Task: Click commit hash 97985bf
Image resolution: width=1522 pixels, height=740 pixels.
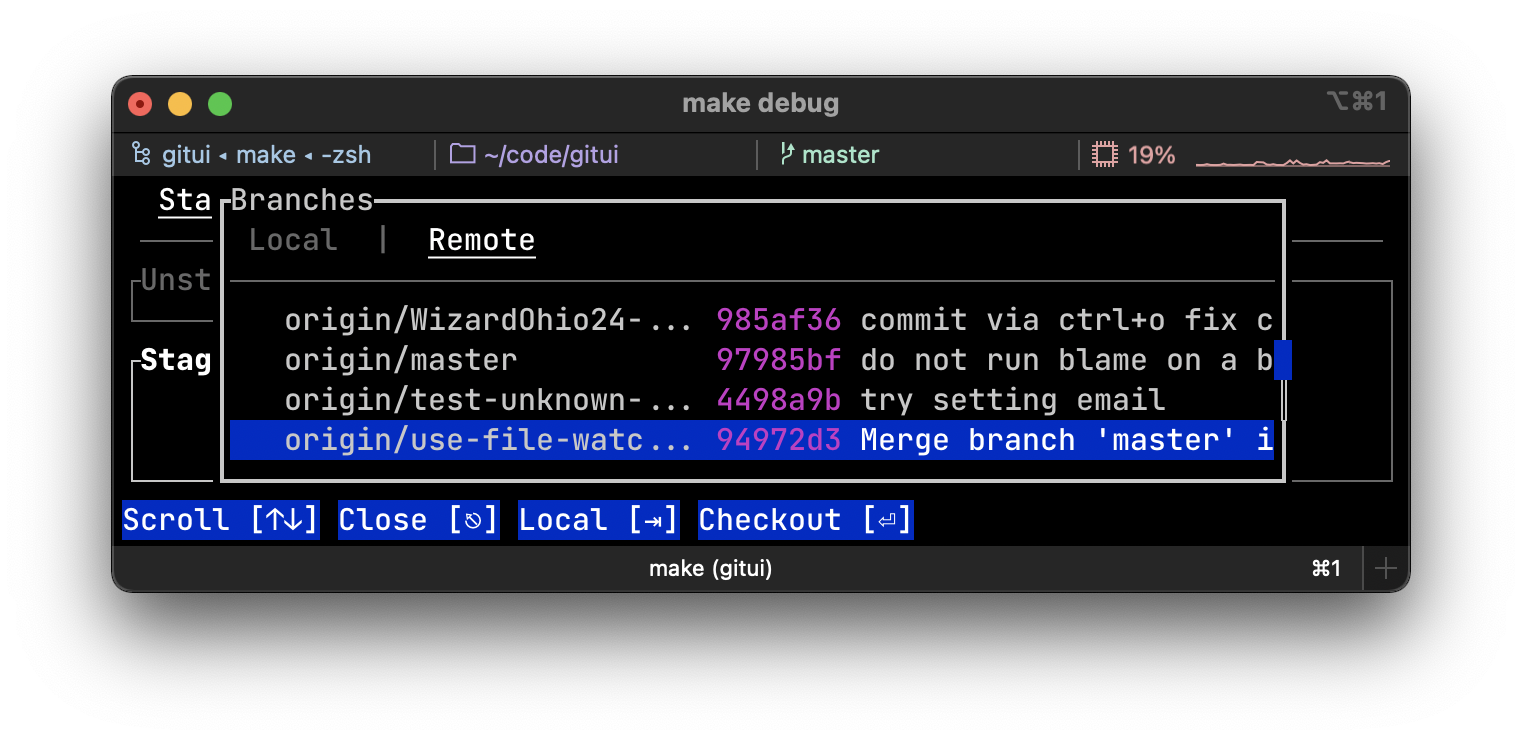Action: [x=779, y=360]
